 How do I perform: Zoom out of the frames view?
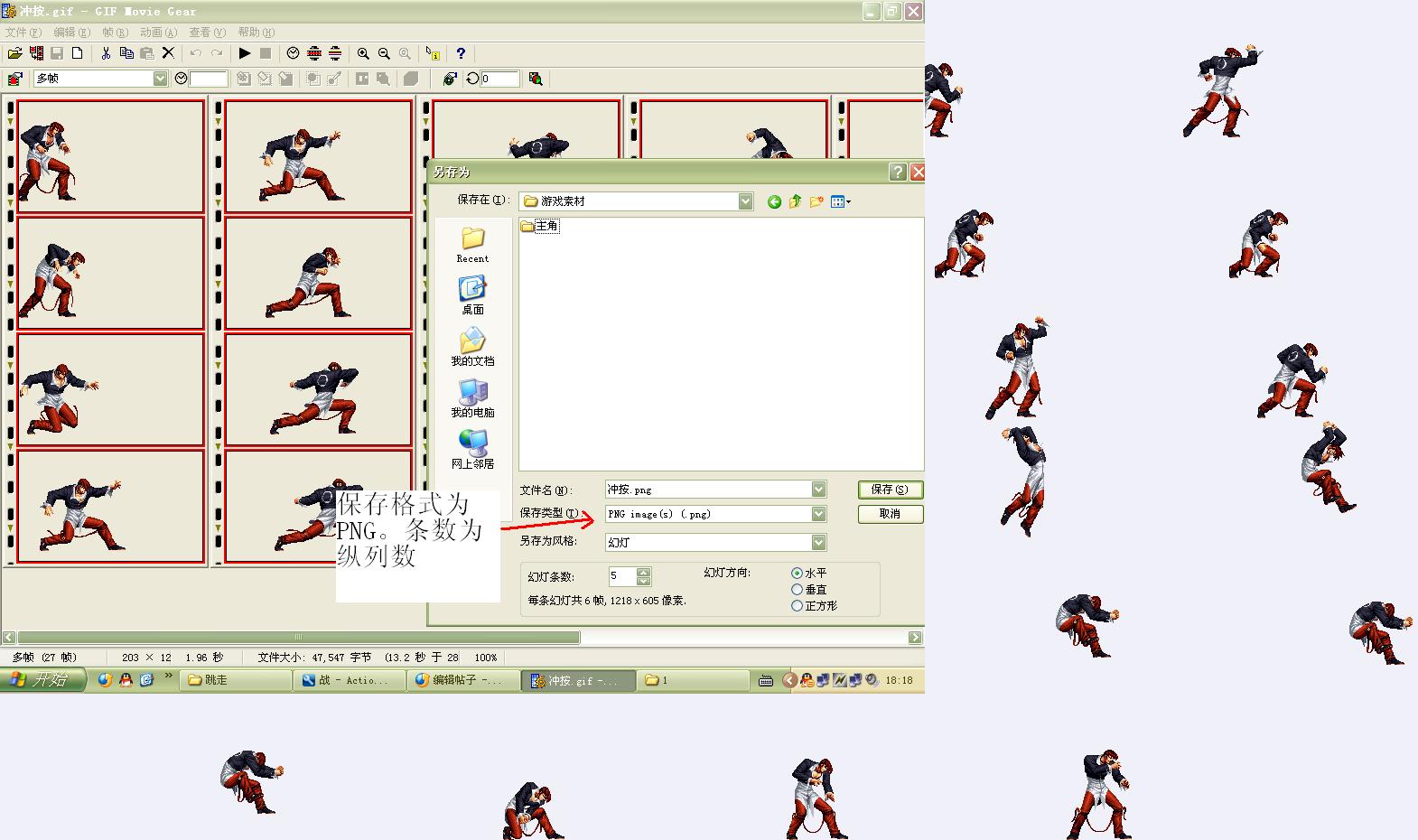tap(384, 54)
